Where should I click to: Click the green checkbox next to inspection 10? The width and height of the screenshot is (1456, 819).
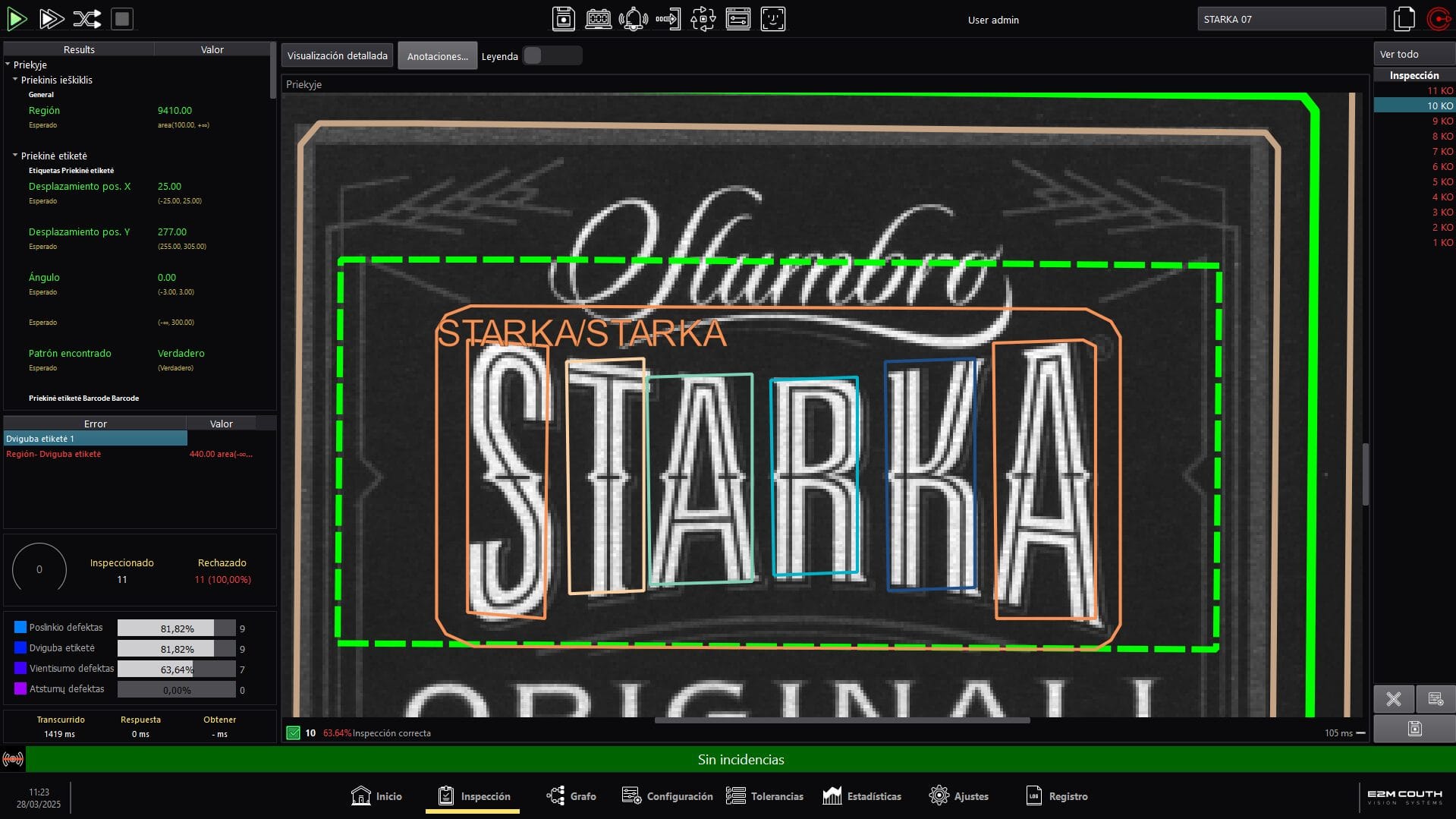tap(293, 733)
